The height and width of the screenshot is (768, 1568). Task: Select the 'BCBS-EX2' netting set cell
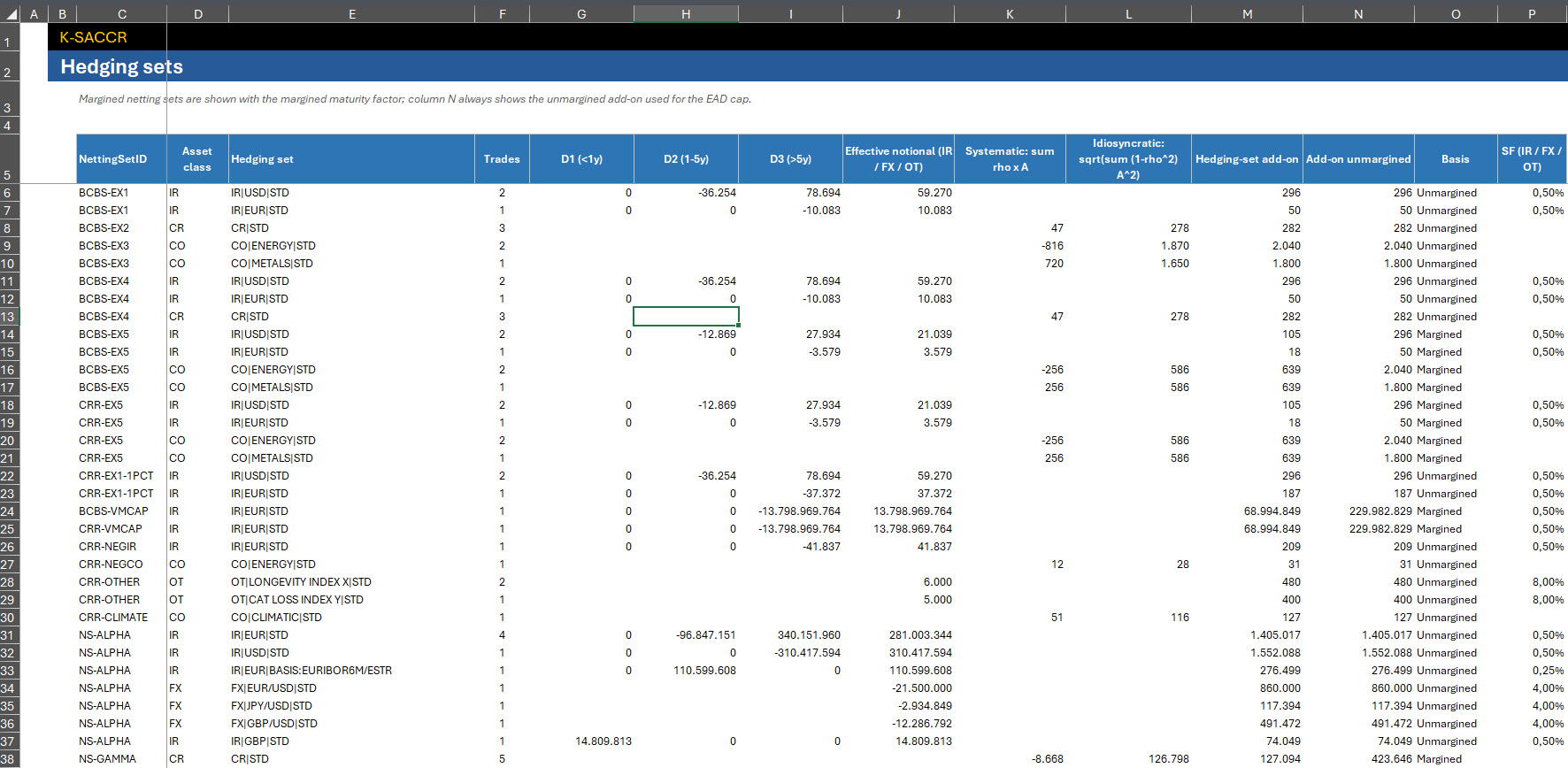coord(121,228)
